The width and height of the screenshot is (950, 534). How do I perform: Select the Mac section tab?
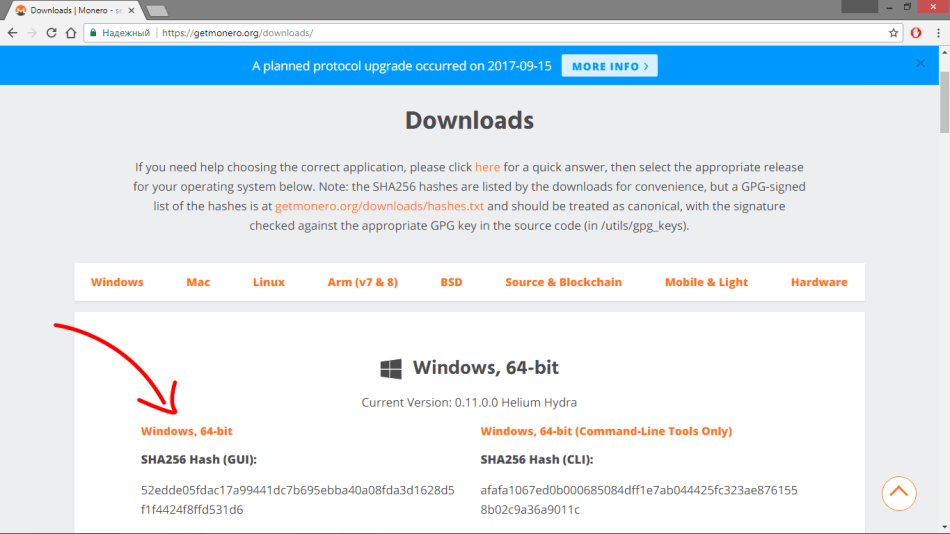tap(198, 282)
